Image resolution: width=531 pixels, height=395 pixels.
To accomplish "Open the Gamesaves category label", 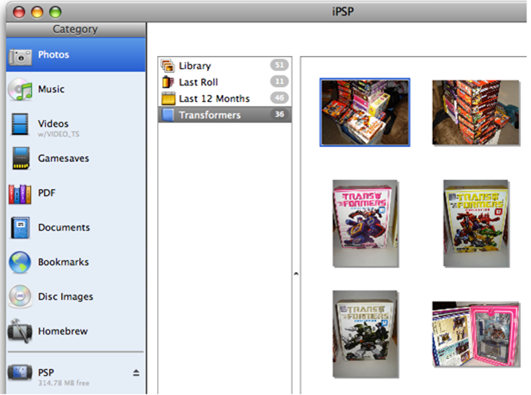I will click(64, 158).
